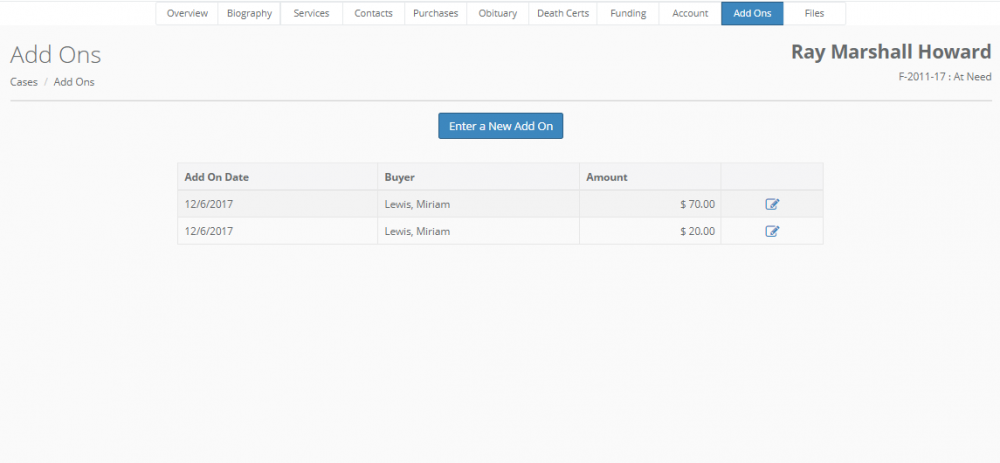Select the active Add Ons tab
Screen dimensions: 1000x463
point(752,13)
